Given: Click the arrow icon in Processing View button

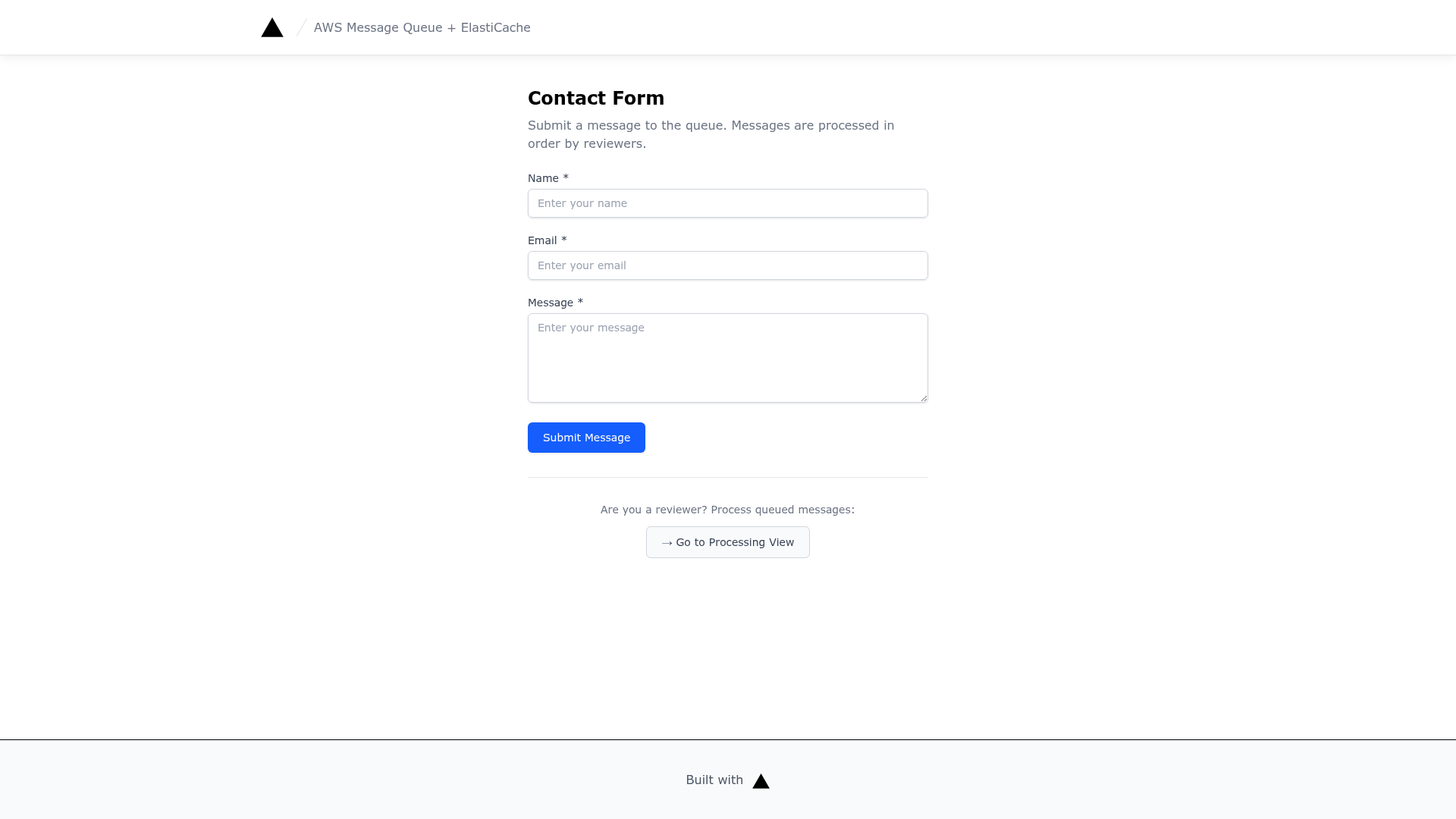Looking at the screenshot, I should pyautogui.click(x=667, y=543).
